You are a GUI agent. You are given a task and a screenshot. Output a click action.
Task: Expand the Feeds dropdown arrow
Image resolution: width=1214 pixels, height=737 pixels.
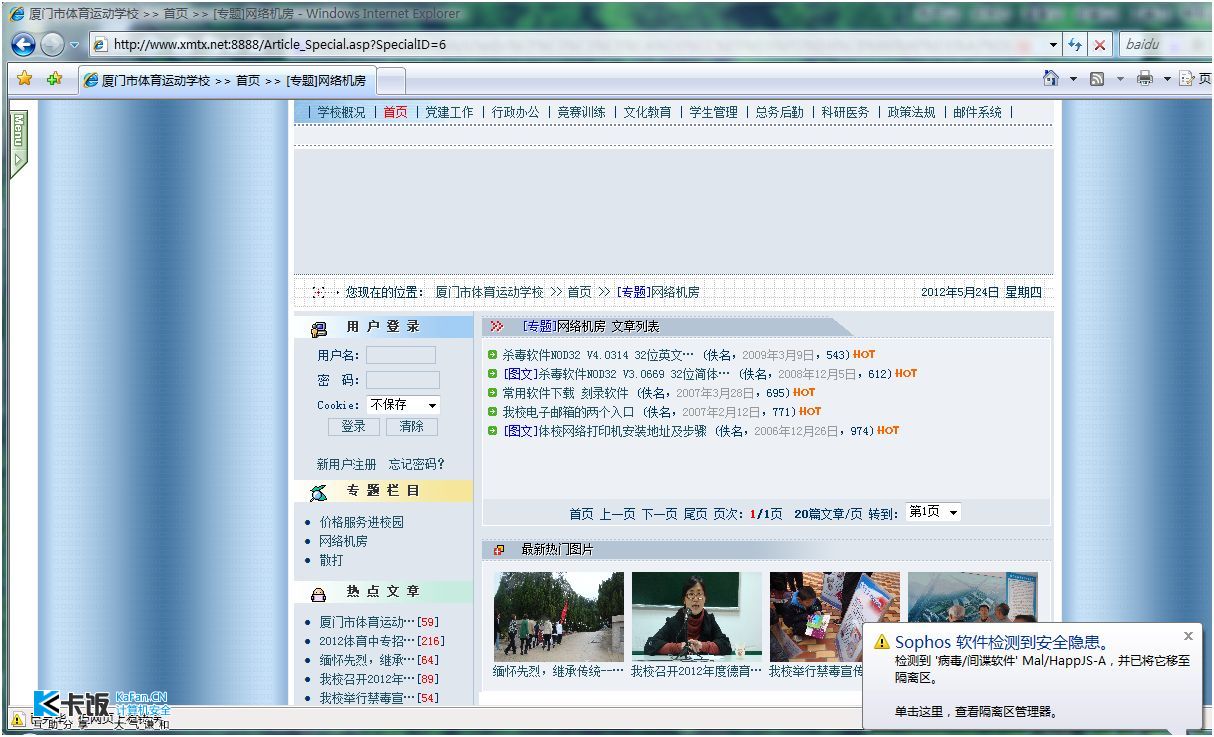point(1120,79)
